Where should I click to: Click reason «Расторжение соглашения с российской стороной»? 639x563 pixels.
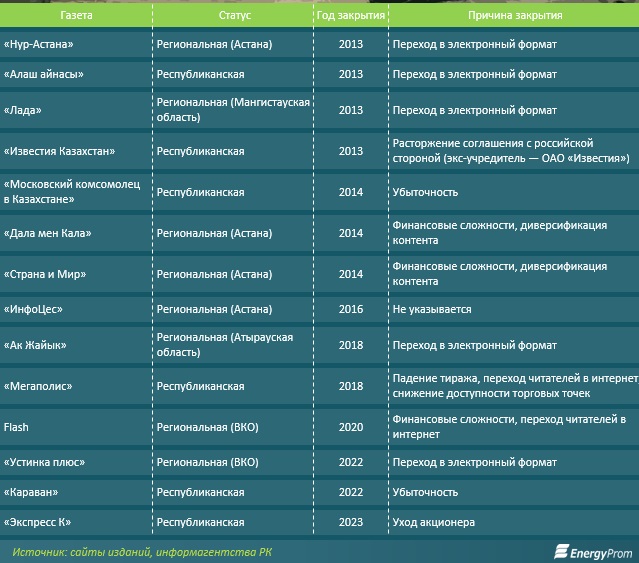pos(511,151)
